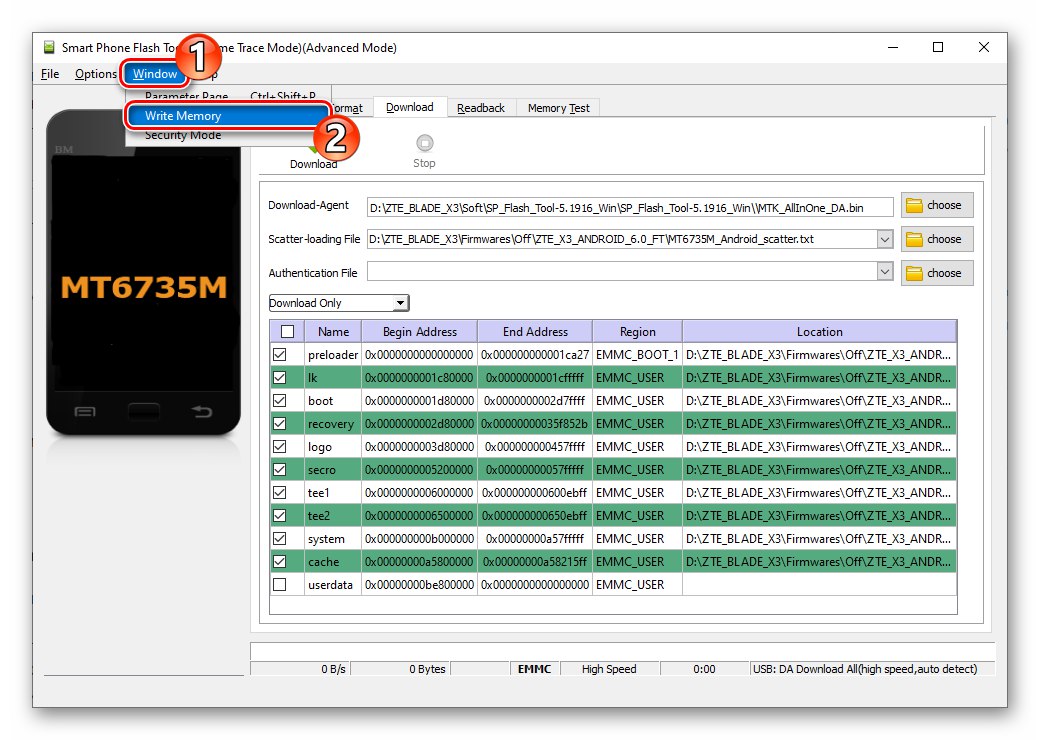Click the Smart Phone Flash Tool title icon
The width and height of the screenshot is (1040, 740).
tap(49, 47)
